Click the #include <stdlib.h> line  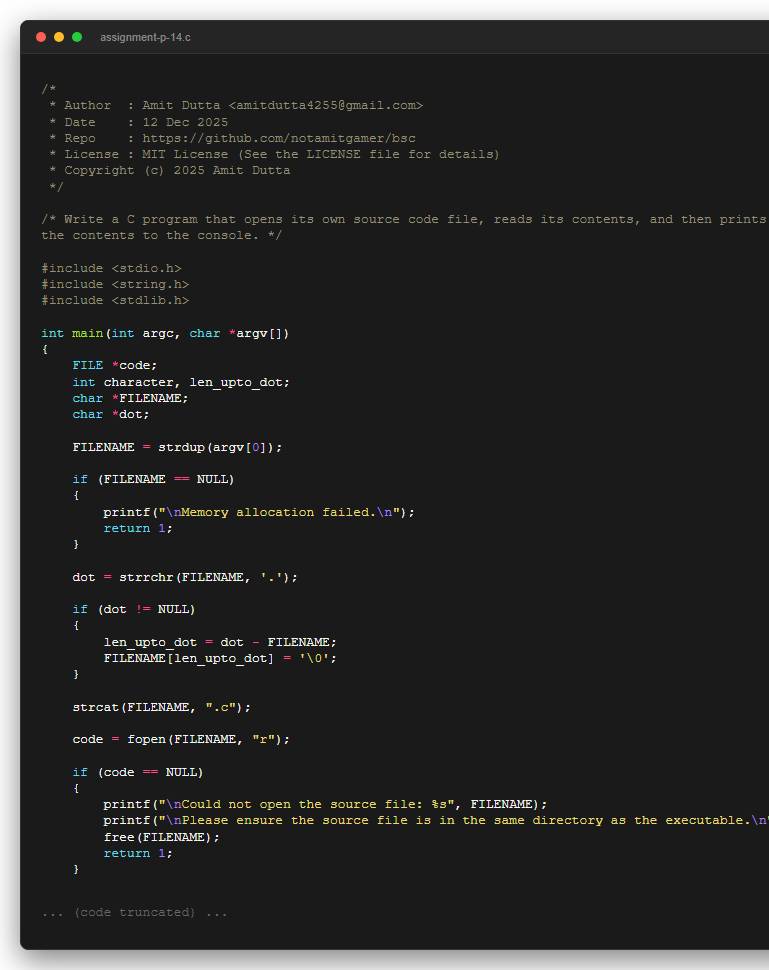pos(115,301)
